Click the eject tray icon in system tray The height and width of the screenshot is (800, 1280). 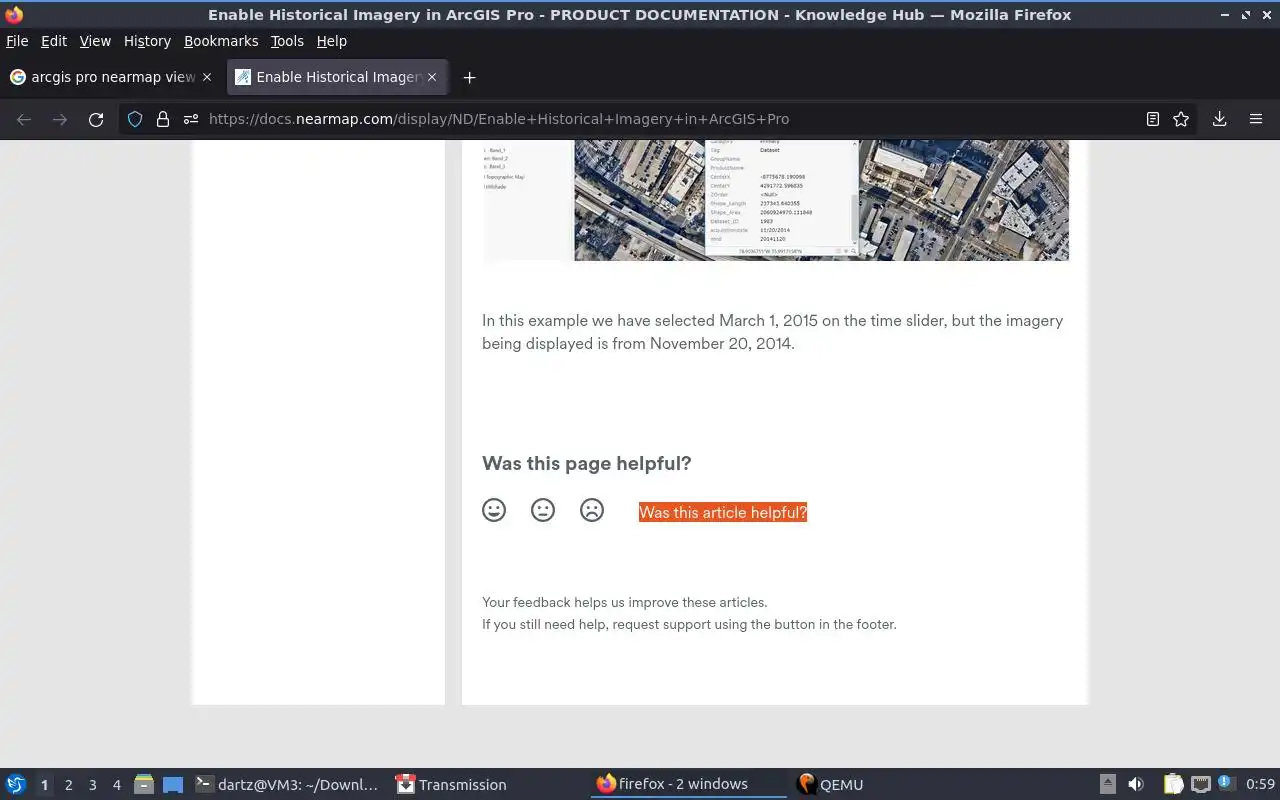pos(1108,785)
